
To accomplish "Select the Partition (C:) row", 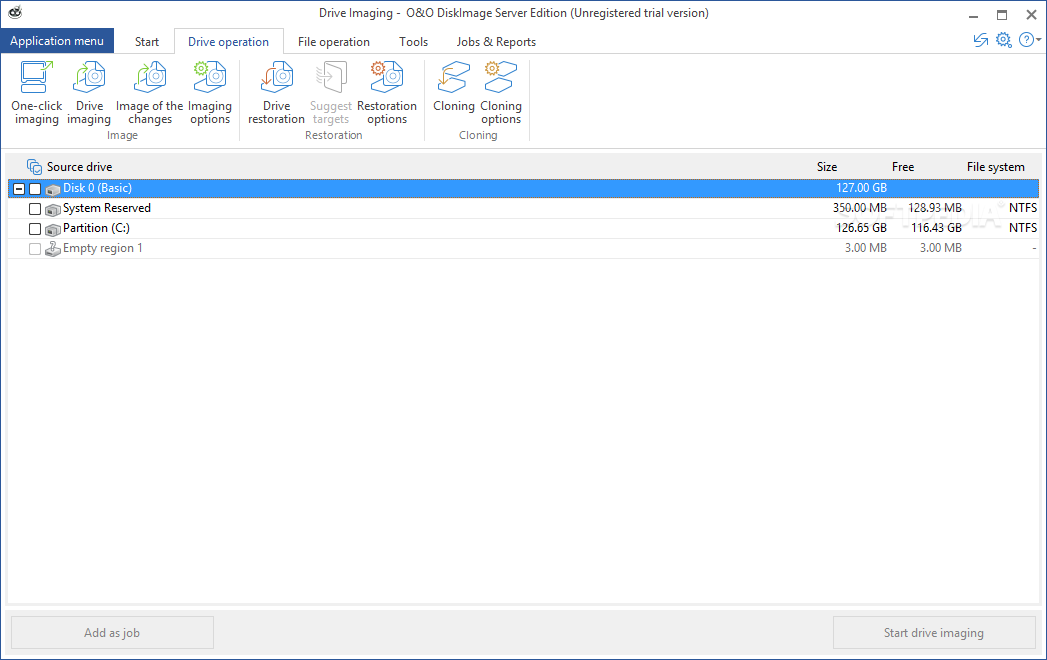I will [x=524, y=228].
